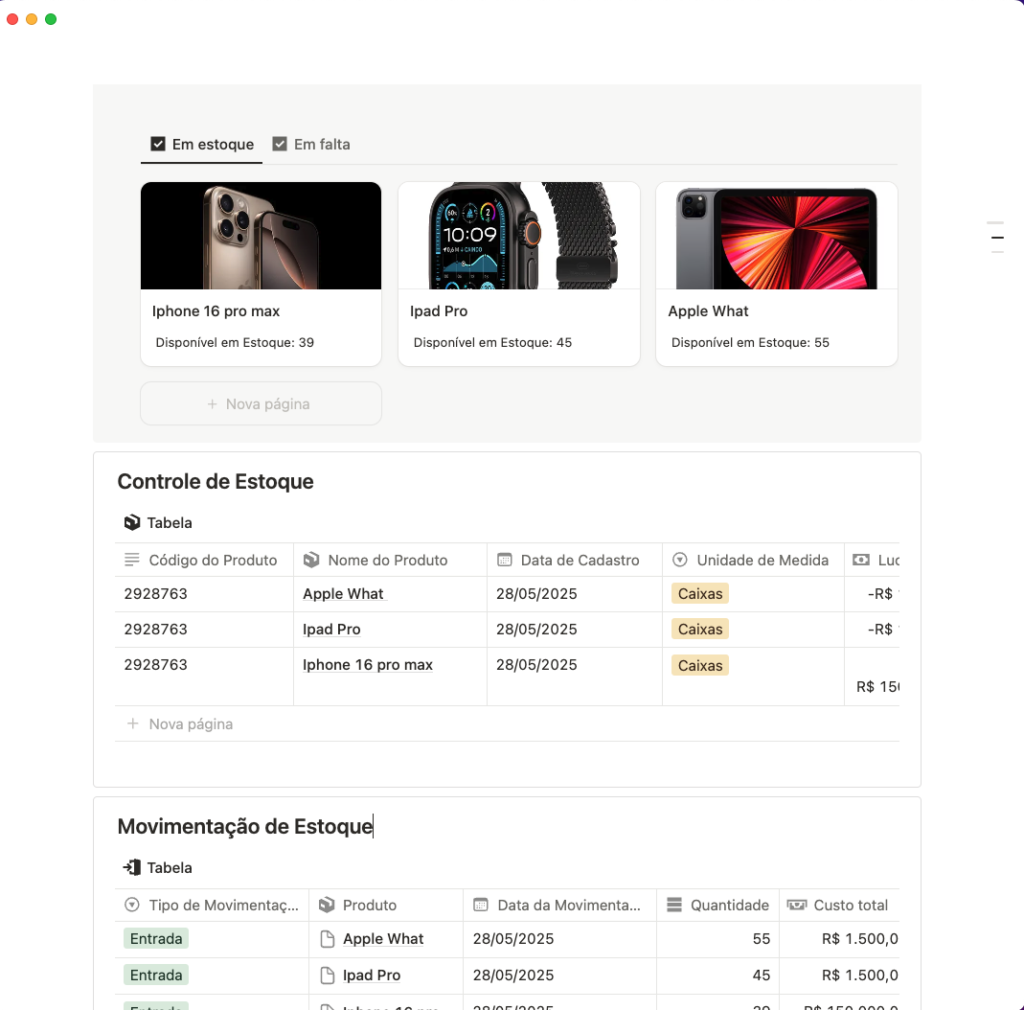Screen dimensions: 1024x1010
Task: Switch to the Em estoque tab
Action: tap(202, 144)
